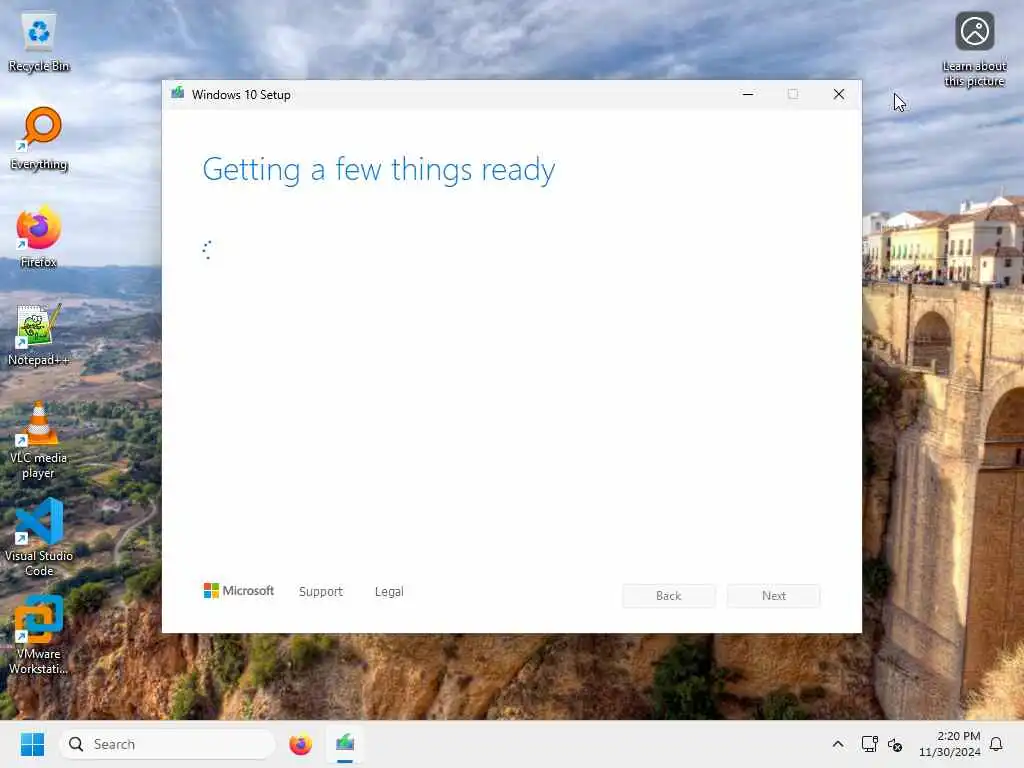
Task: Open the Legal link in setup
Action: 389,592
